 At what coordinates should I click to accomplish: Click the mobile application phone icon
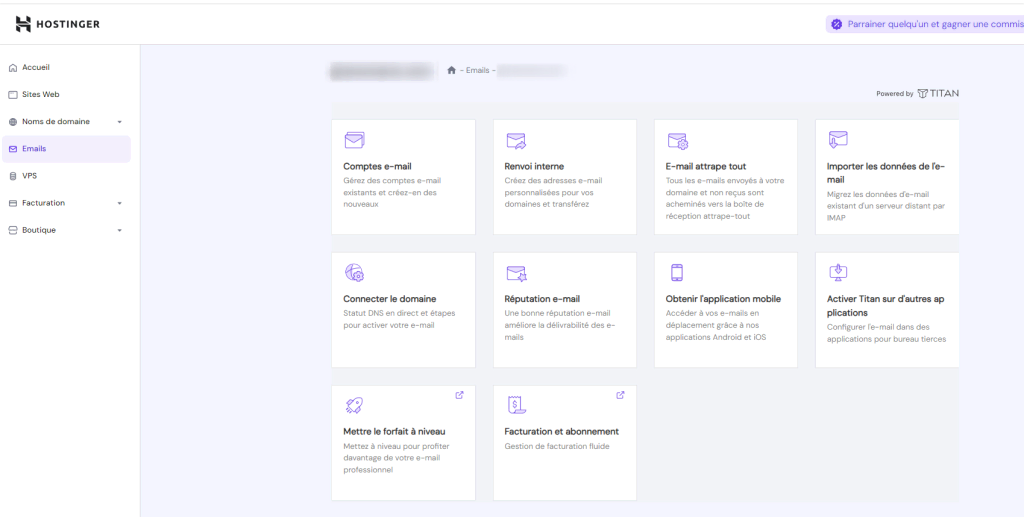pos(676,272)
